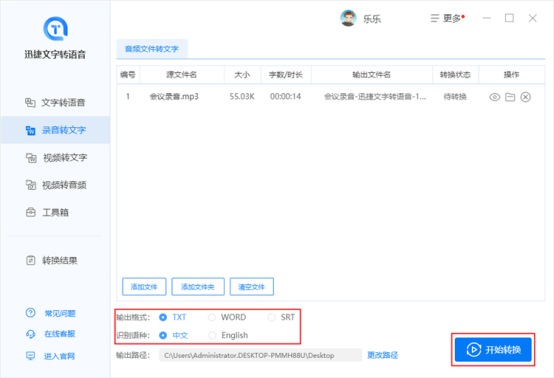Click output name 会议录音-迅捷文字转语音-1...
554x378 pixels.
click(x=375, y=96)
